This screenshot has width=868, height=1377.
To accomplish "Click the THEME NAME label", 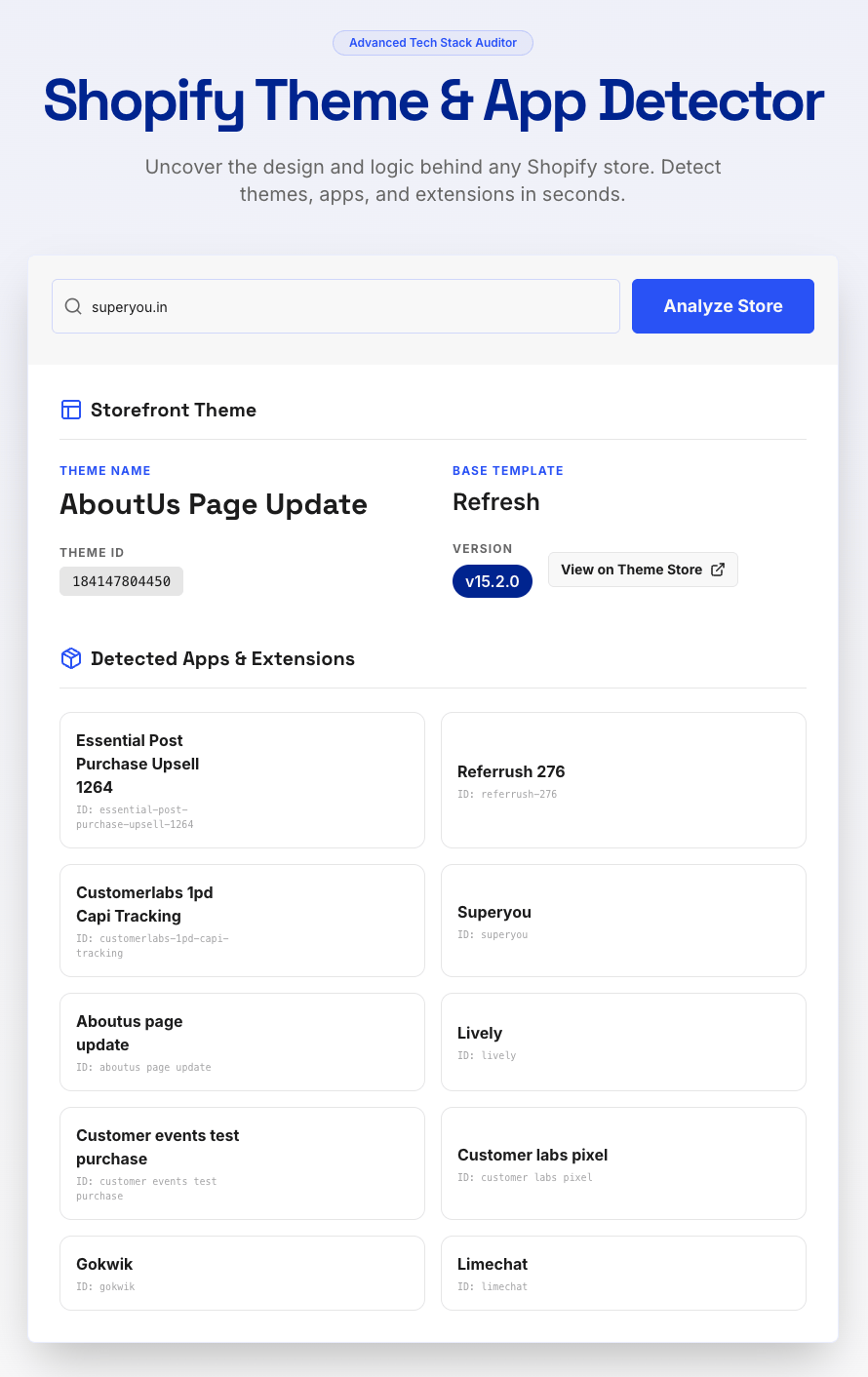I will click(105, 471).
